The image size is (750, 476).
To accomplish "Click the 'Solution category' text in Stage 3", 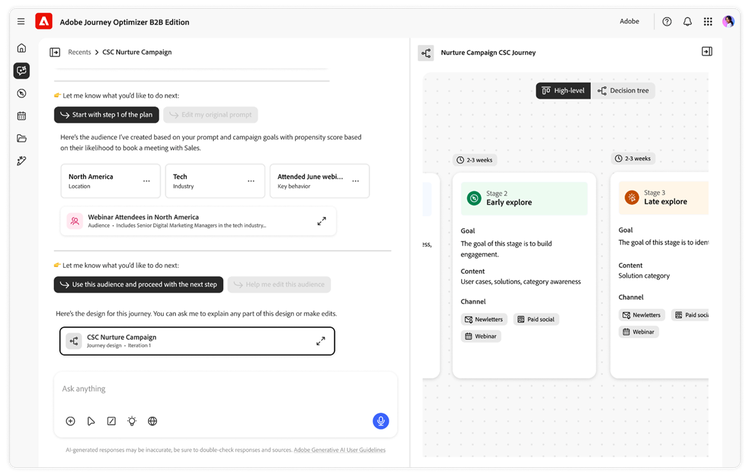I will (644, 276).
